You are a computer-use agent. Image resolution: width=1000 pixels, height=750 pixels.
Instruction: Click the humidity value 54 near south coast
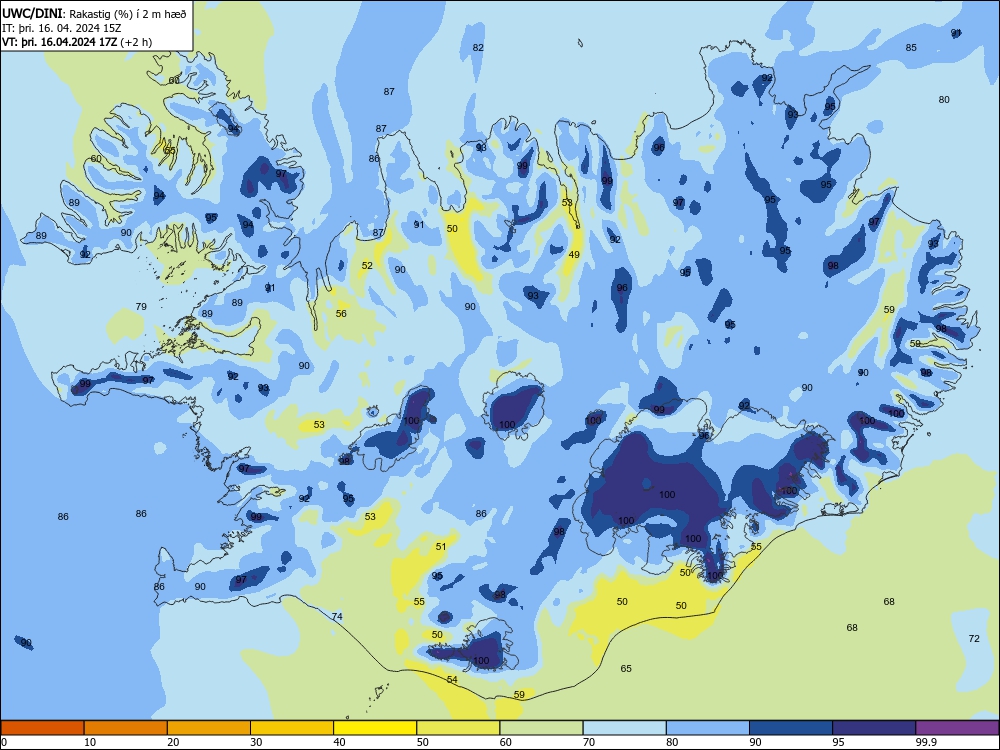coord(452,679)
